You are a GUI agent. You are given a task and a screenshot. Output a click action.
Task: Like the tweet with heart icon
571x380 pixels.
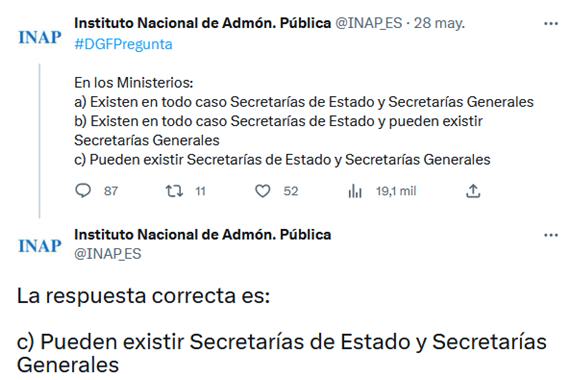coord(263,191)
